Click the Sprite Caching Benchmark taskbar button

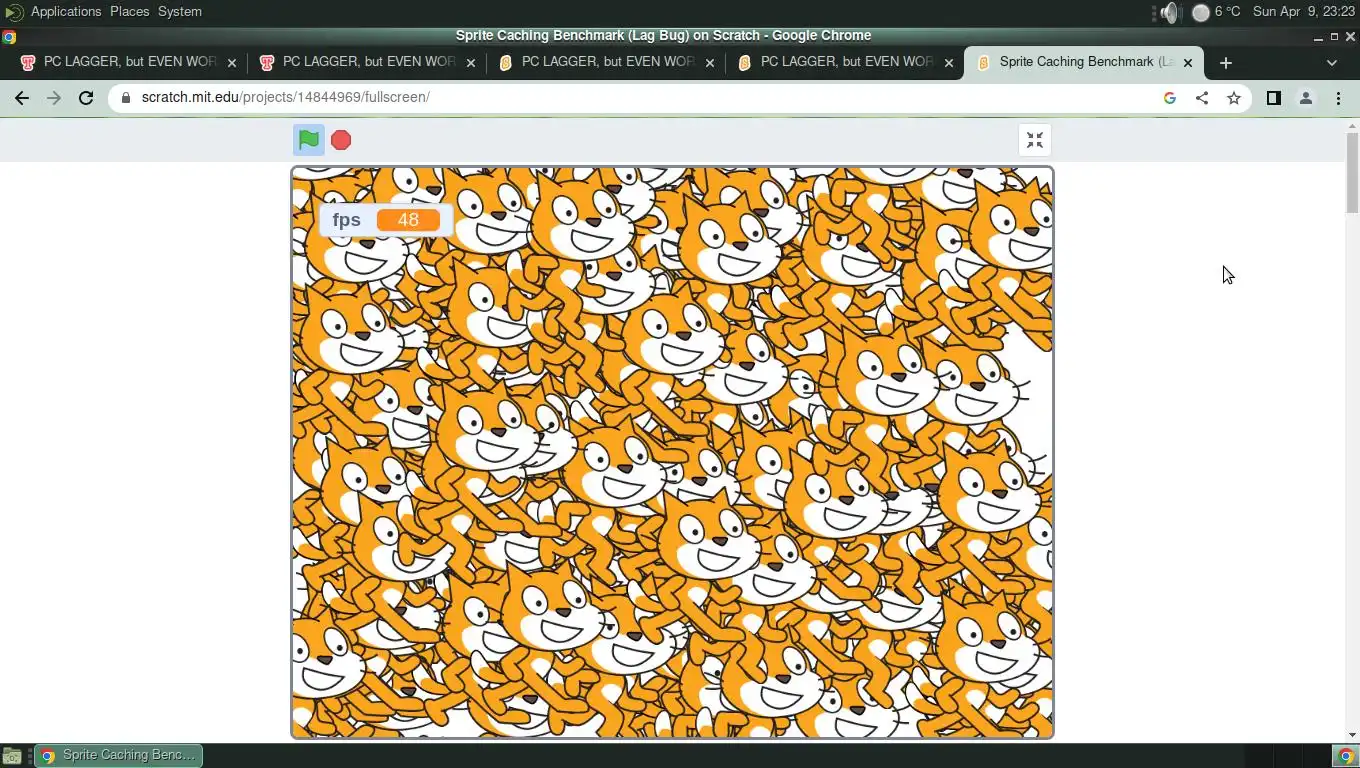119,755
